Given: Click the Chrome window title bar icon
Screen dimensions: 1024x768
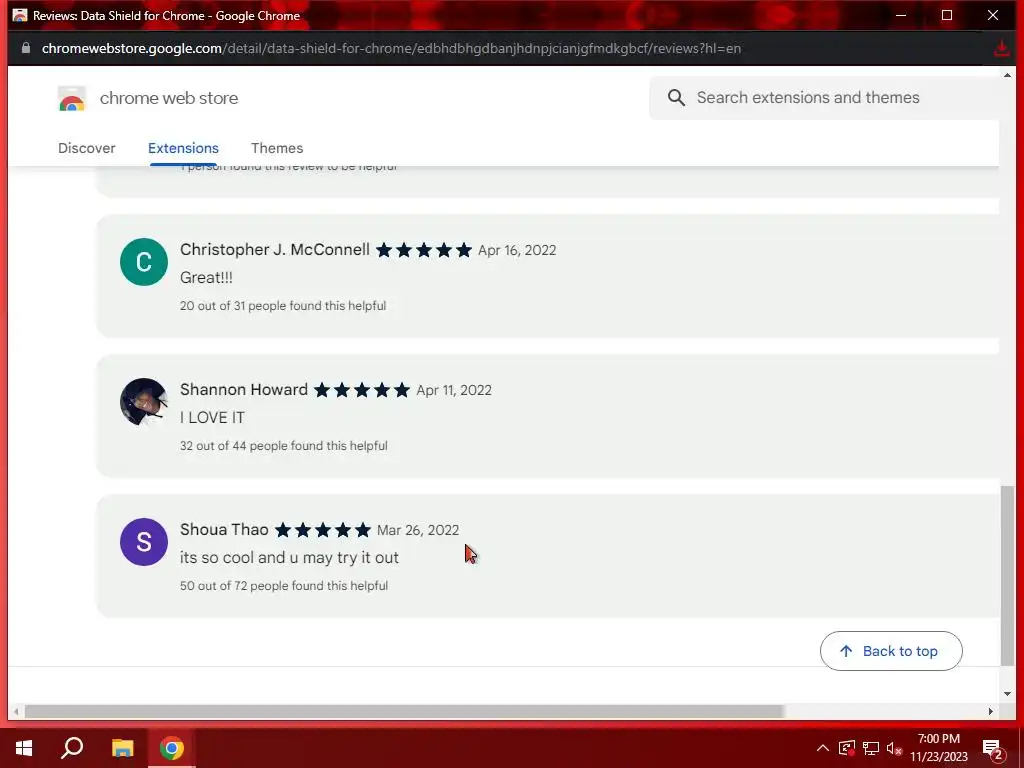Looking at the screenshot, I should coord(20,15).
